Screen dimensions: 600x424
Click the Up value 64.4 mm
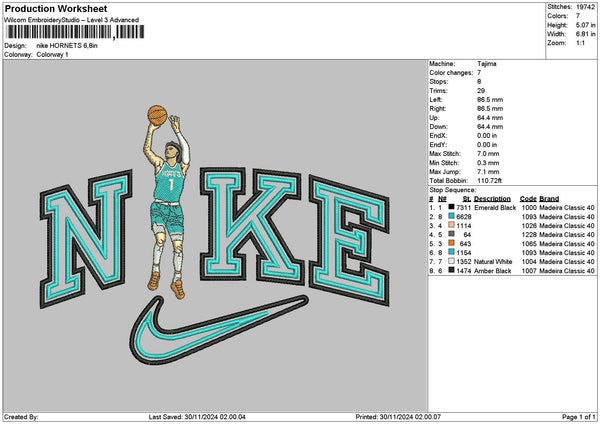coord(490,118)
